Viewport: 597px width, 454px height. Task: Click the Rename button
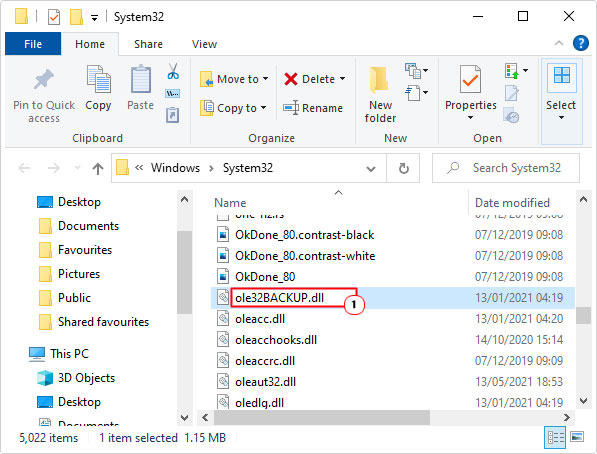[x=313, y=108]
